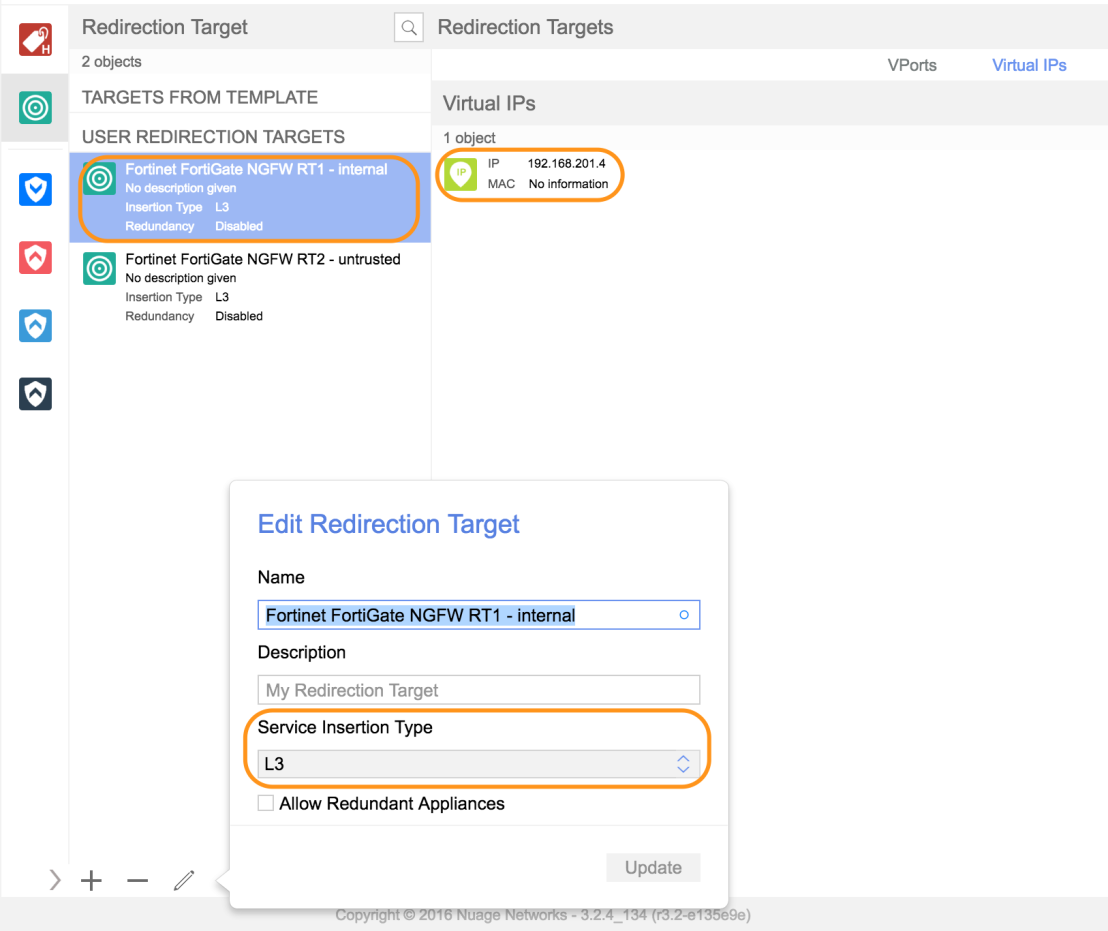Click the USER REDIRECTION TARGETS header
This screenshot has height=931, width=1108.
[213, 136]
